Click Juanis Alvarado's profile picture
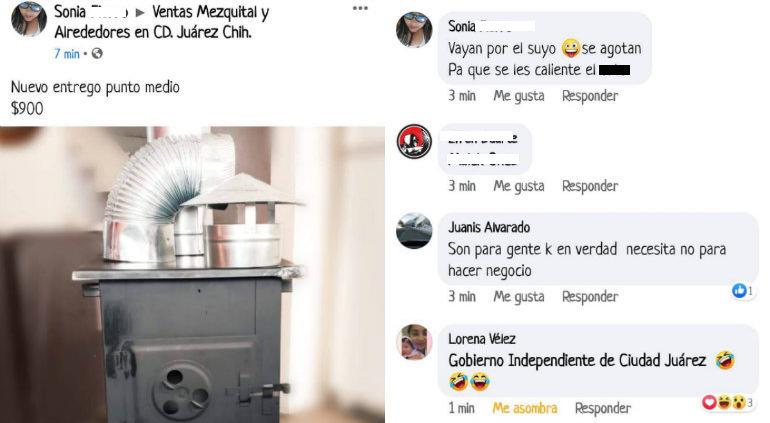The height and width of the screenshot is (423, 770). pyautogui.click(x=414, y=230)
